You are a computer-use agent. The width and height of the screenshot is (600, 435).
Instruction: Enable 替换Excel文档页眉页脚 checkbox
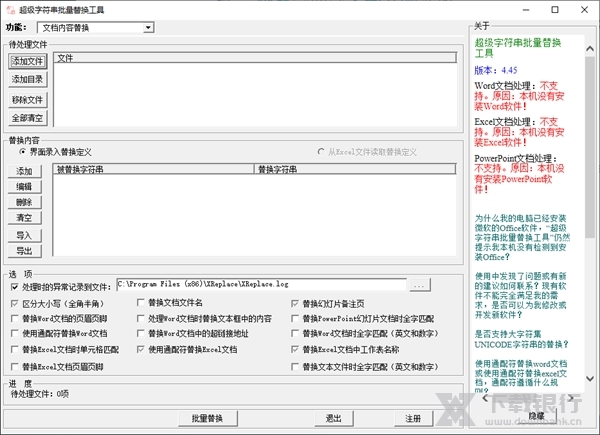[x=15, y=367]
